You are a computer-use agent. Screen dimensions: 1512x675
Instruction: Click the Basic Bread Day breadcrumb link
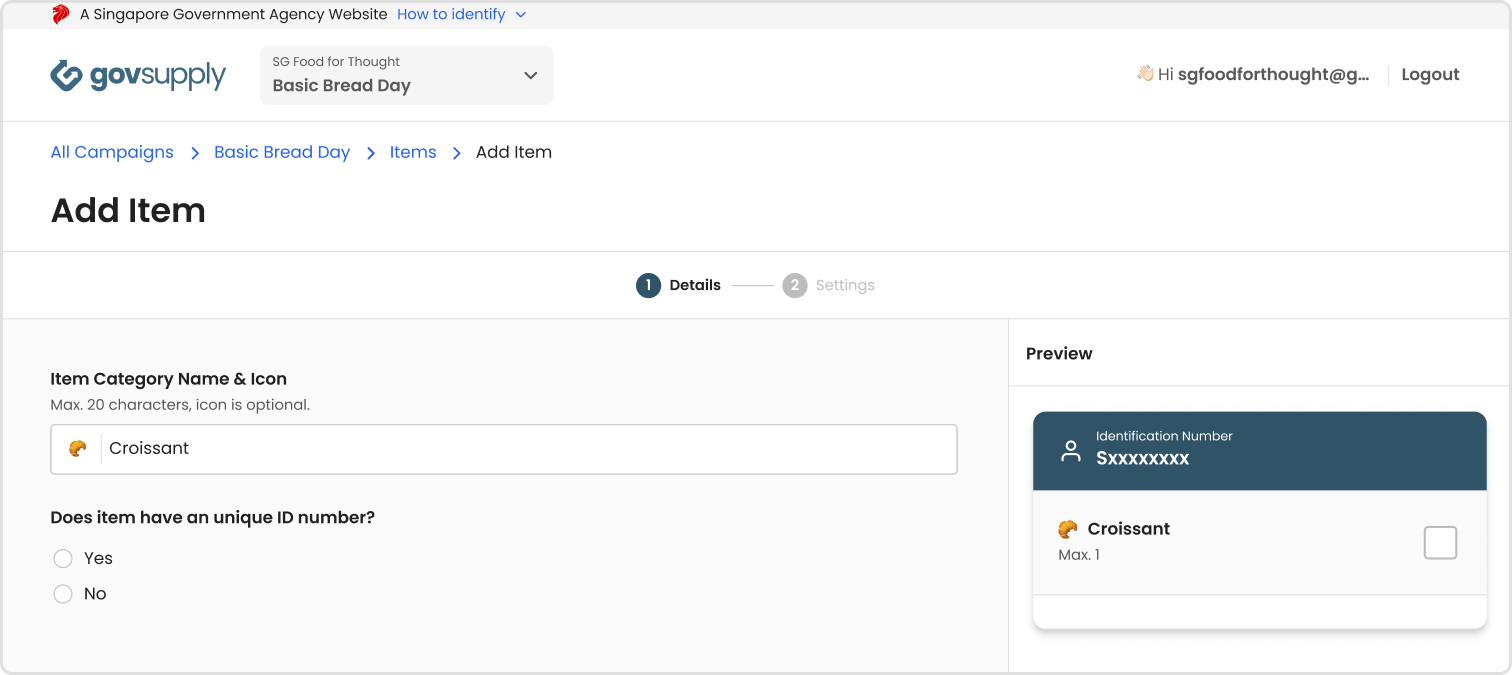click(x=282, y=152)
